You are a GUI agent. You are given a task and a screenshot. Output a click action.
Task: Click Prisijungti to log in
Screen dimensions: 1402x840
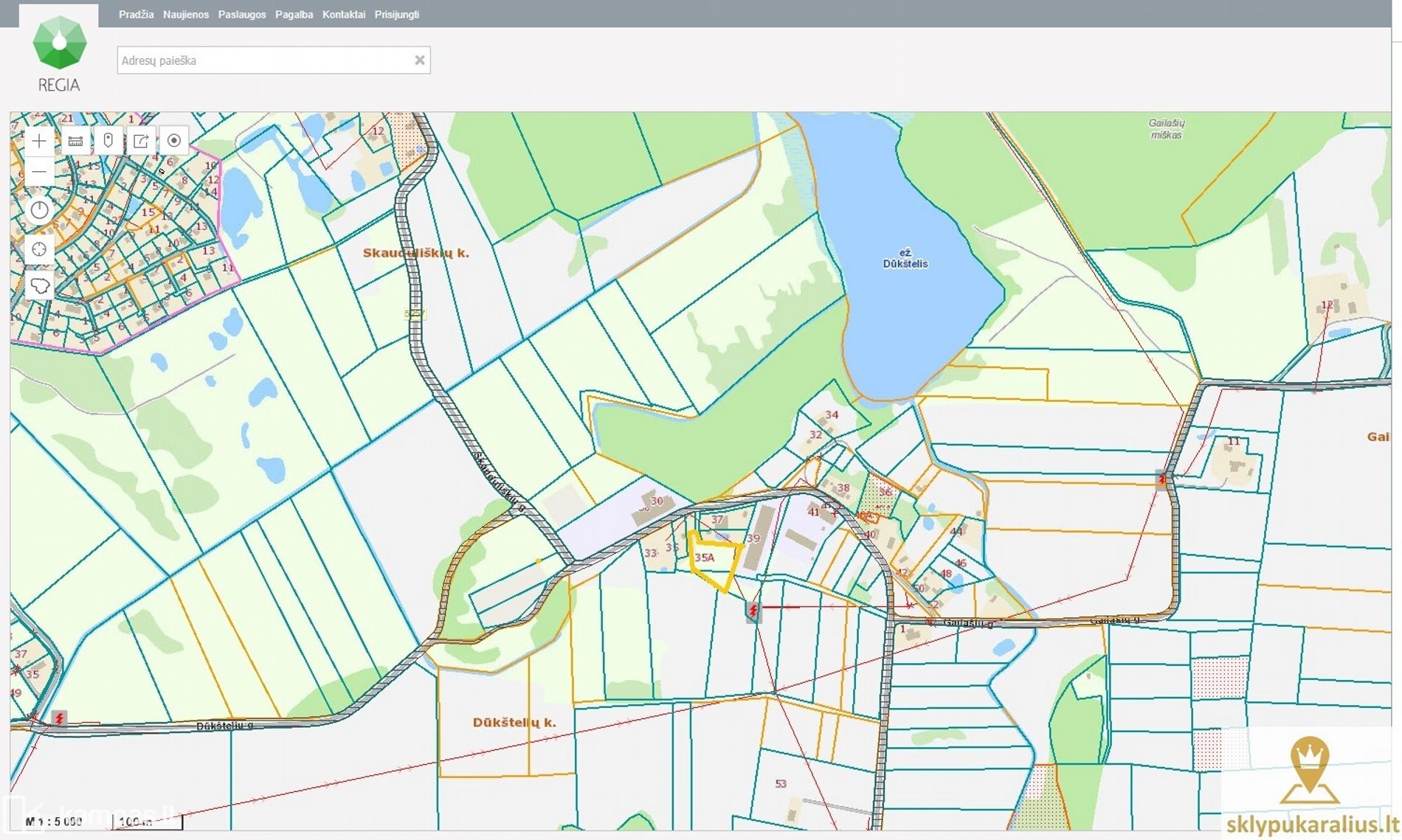point(397,15)
